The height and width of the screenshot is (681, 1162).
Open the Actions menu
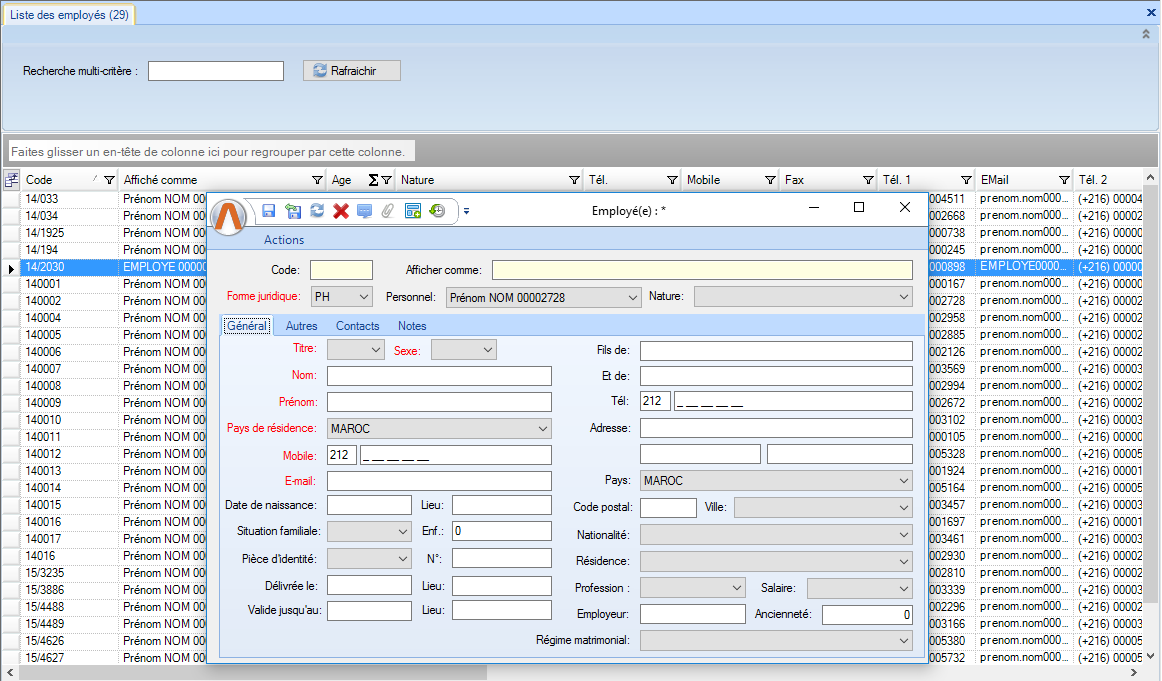(284, 240)
